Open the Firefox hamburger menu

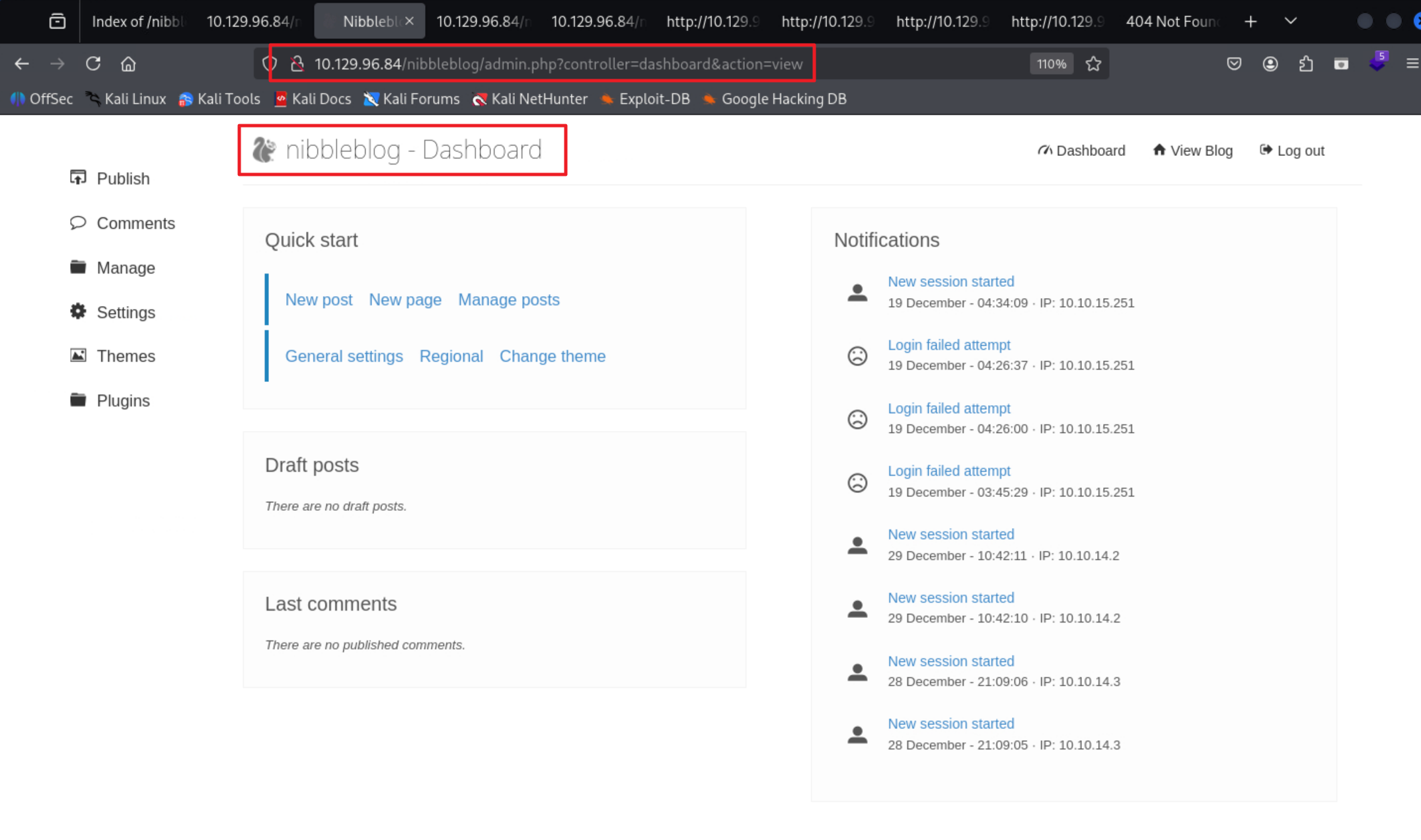(1412, 64)
